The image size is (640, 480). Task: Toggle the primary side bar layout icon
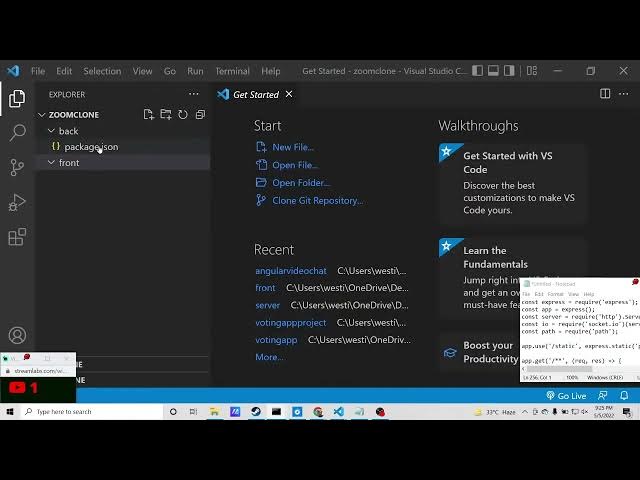point(477,71)
